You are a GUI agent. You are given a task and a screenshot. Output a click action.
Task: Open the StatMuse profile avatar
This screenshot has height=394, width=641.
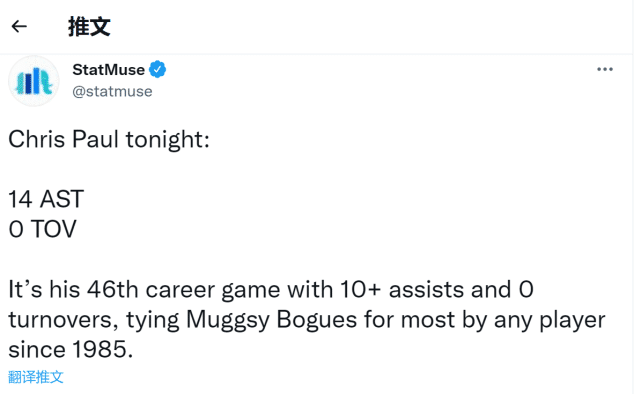34,81
